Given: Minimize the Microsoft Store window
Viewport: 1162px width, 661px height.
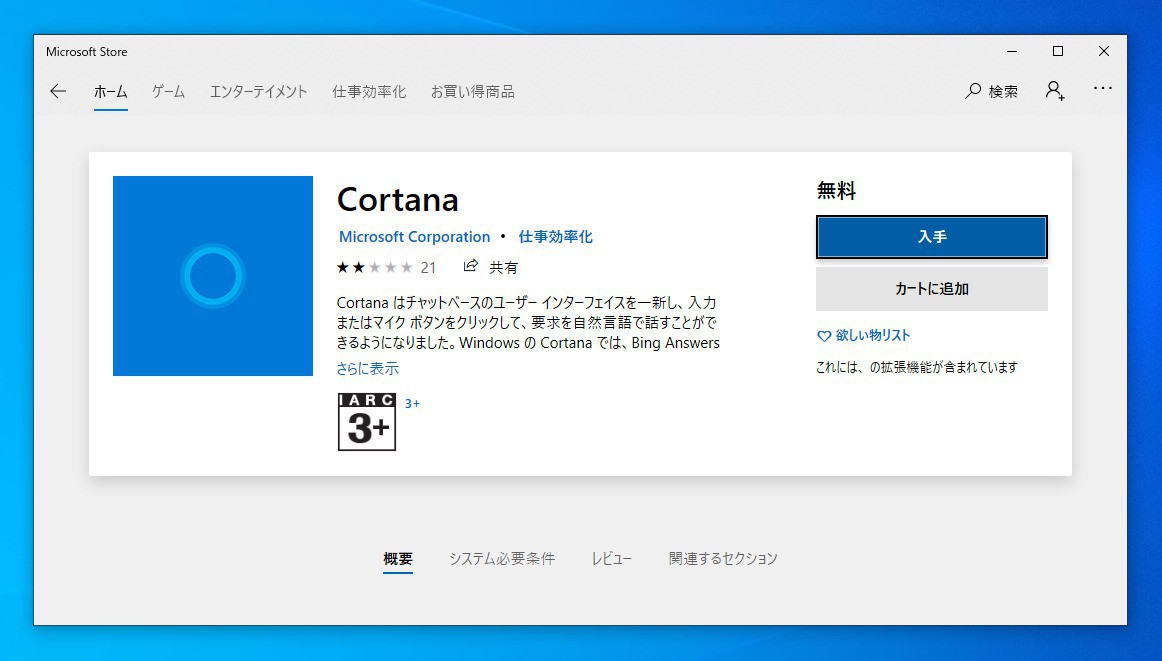Looking at the screenshot, I should point(1012,51).
